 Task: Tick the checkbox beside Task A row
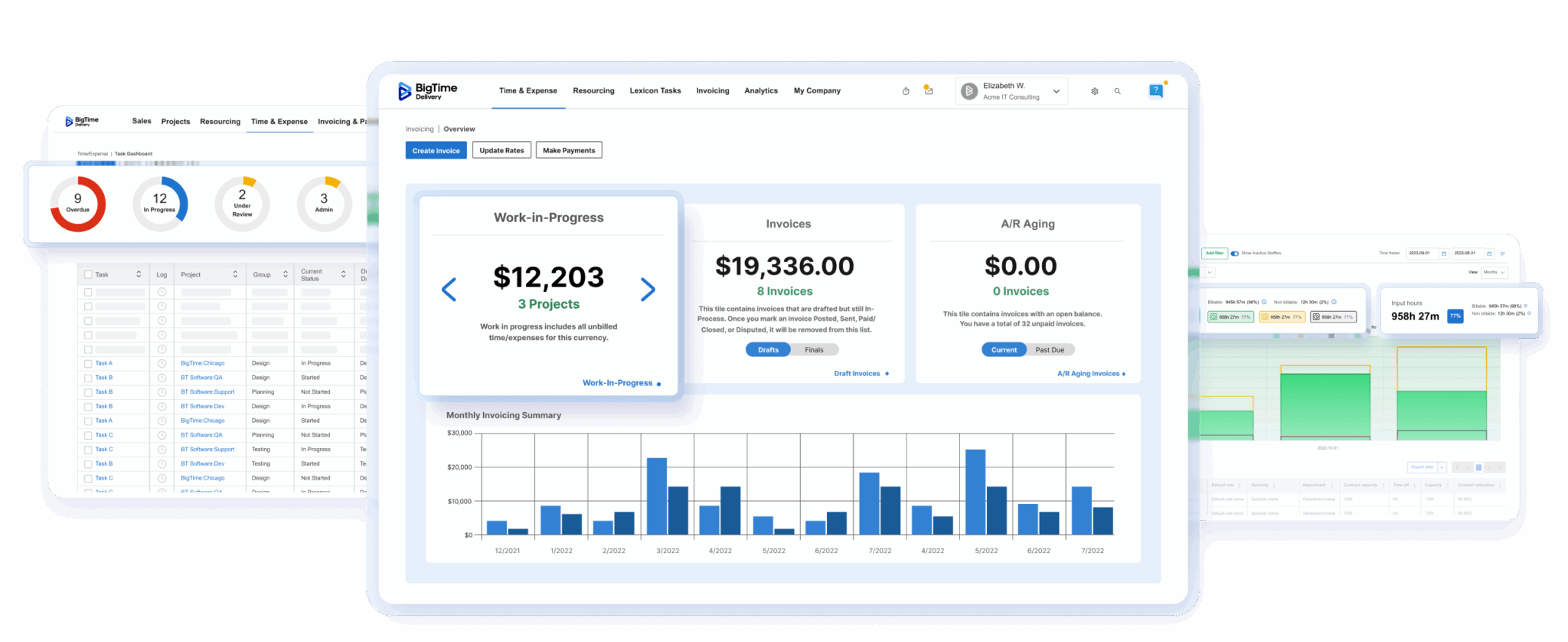click(88, 364)
